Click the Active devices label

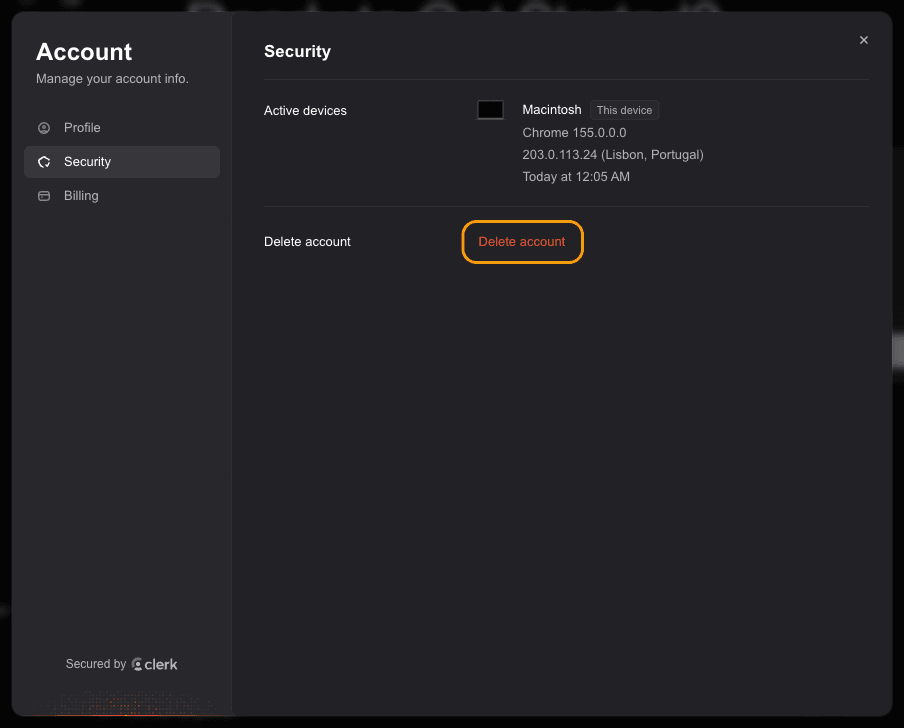point(305,111)
